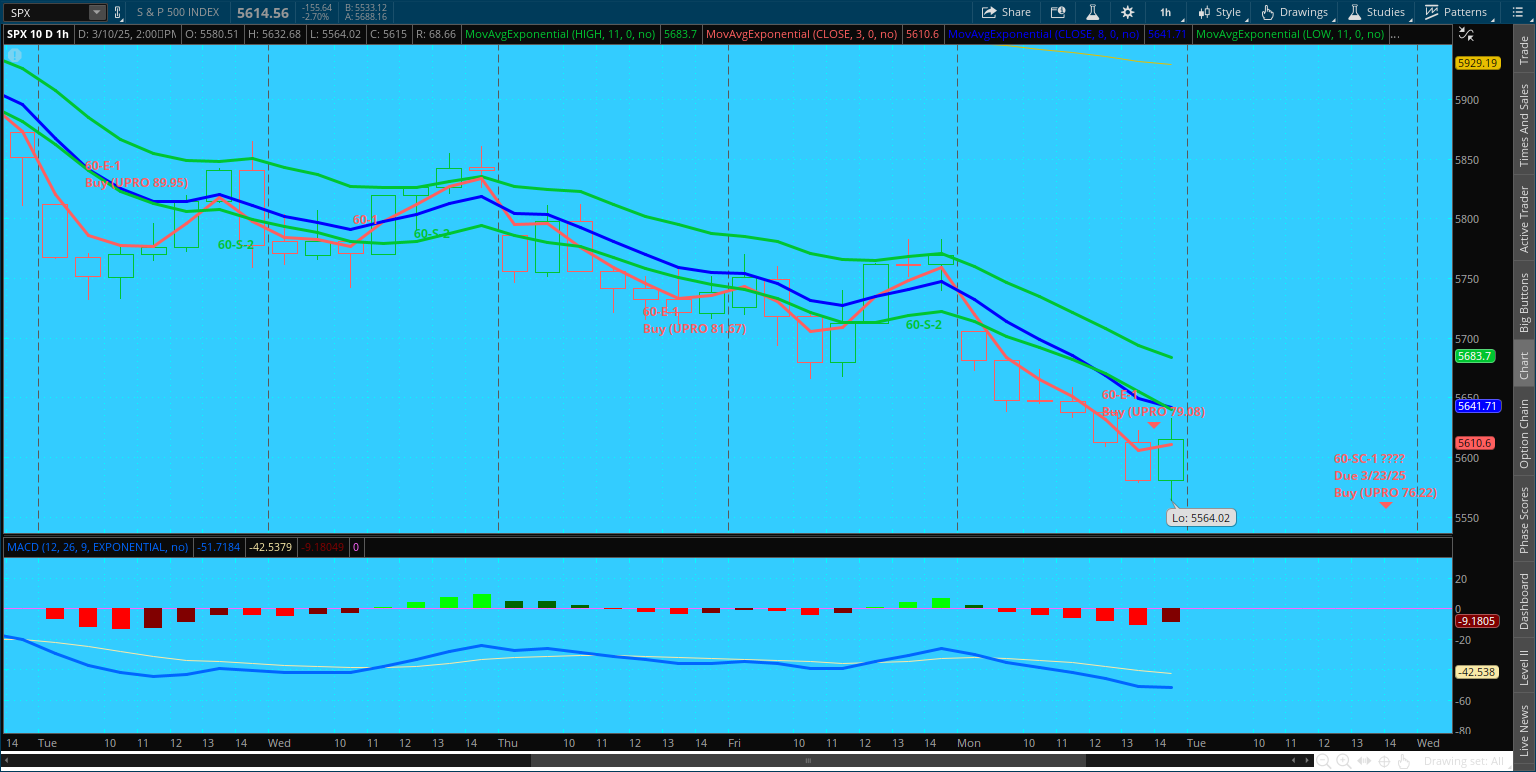Open the Studies menu
The height and width of the screenshot is (772, 1536).
(x=1376, y=12)
